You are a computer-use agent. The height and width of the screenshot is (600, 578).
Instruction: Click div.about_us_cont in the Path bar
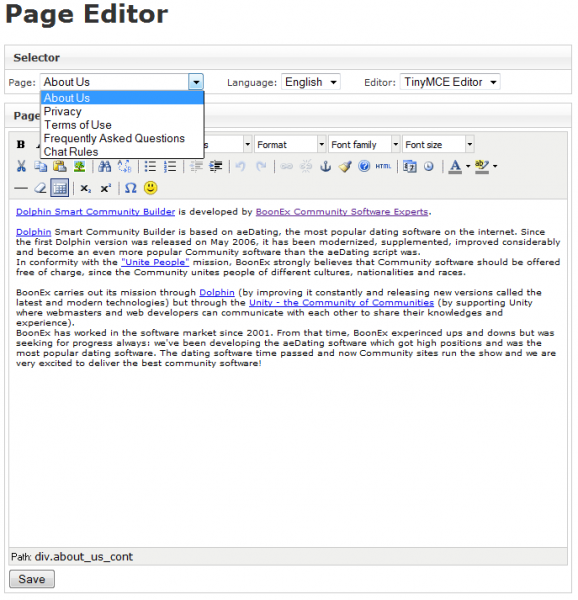pyautogui.click(x=83, y=557)
